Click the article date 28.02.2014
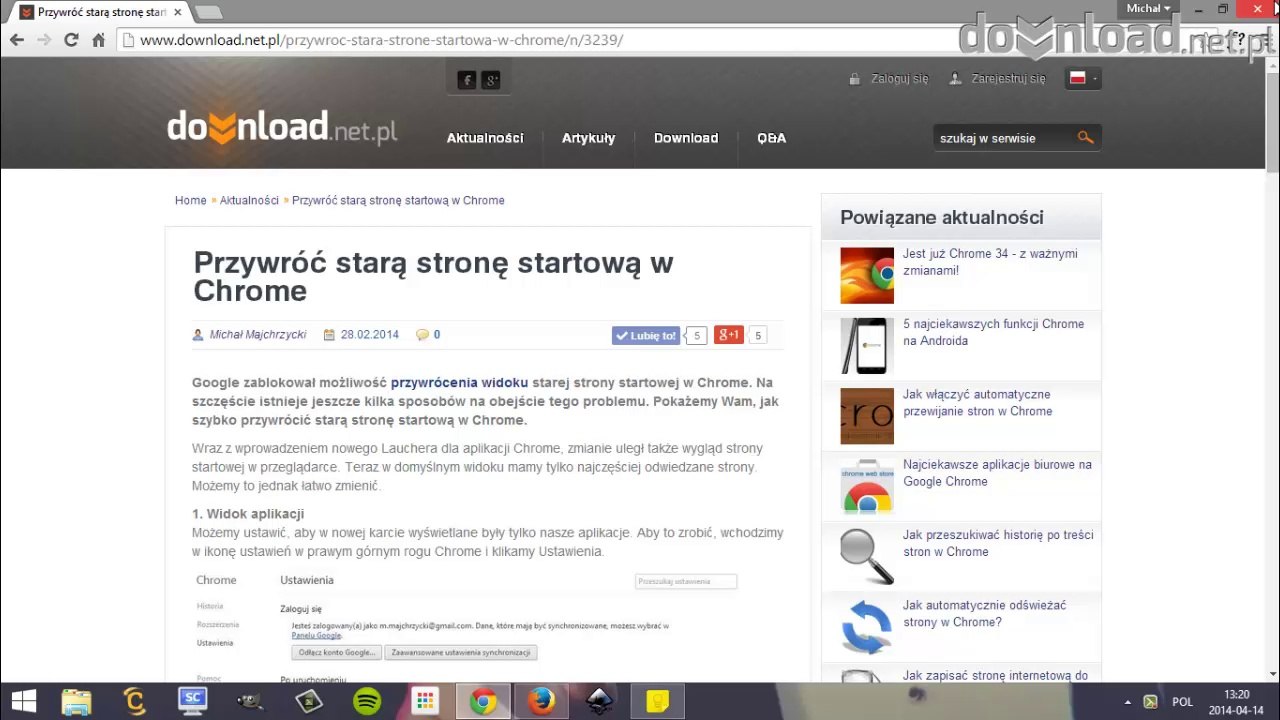 [x=370, y=335]
